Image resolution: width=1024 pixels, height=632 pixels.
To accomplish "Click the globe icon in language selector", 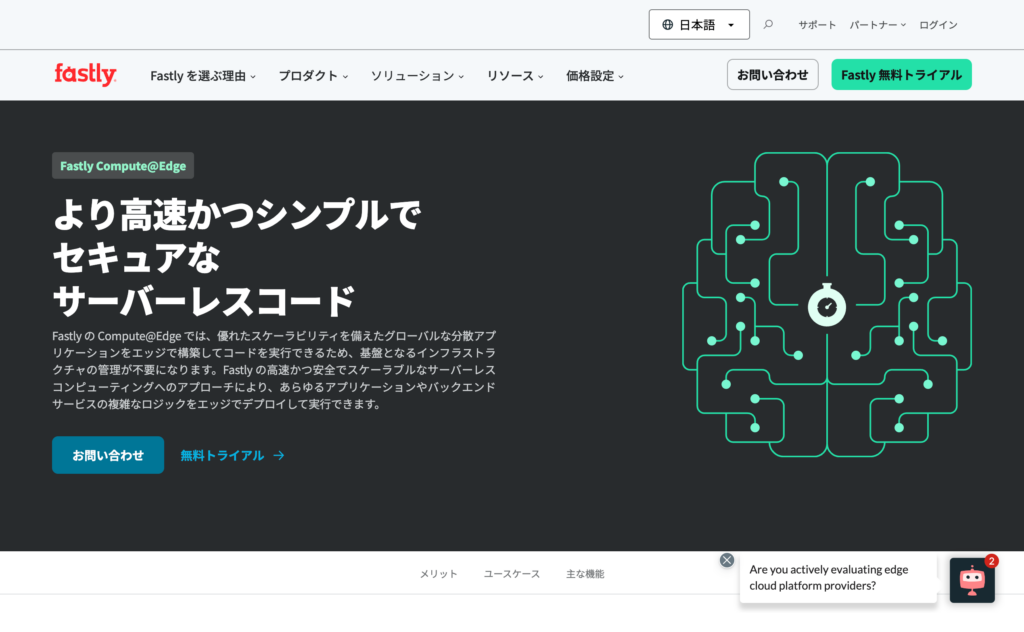I will pyautogui.click(x=667, y=25).
